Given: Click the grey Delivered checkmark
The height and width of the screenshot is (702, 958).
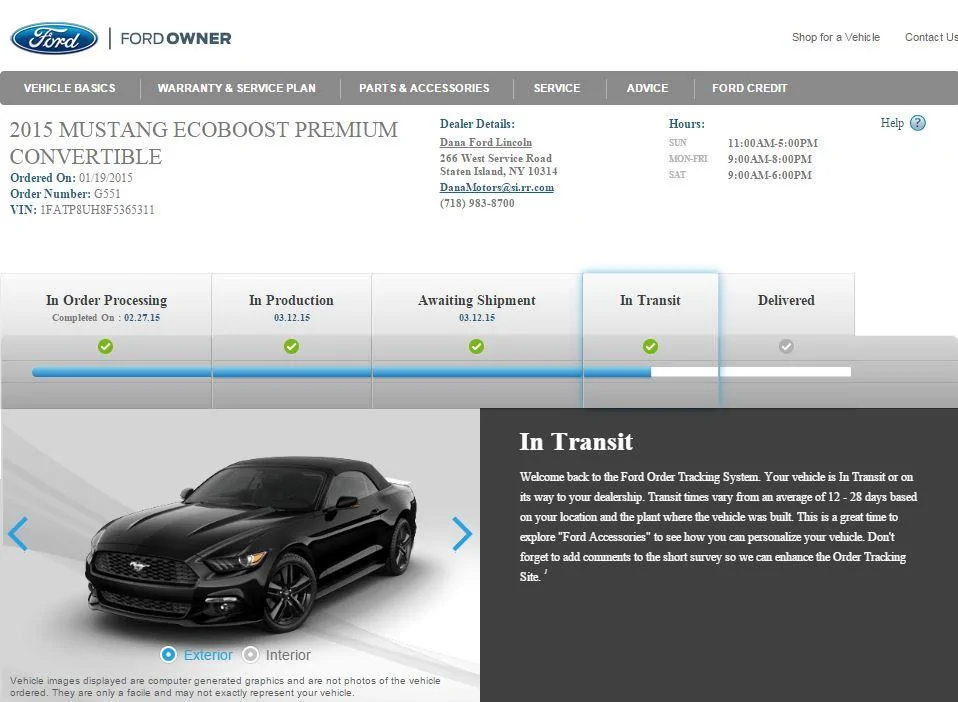Looking at the screenshot, I should coord(786,346).
